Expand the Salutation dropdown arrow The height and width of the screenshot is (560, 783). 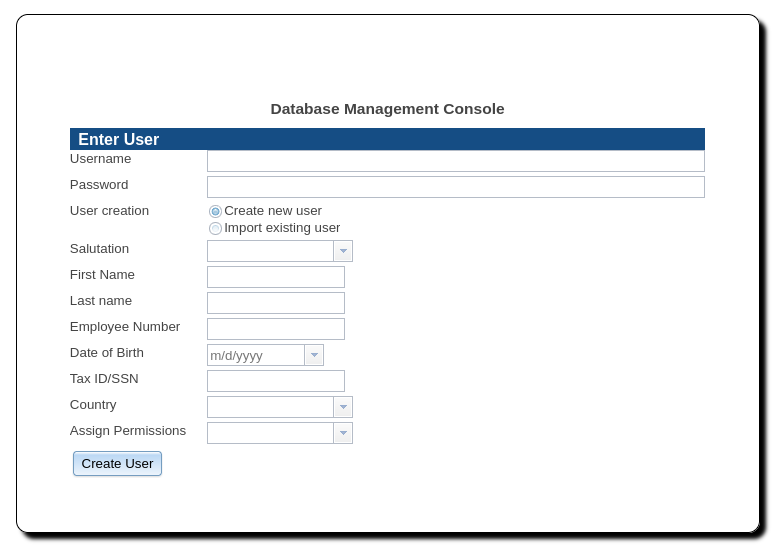coord(343,251)
